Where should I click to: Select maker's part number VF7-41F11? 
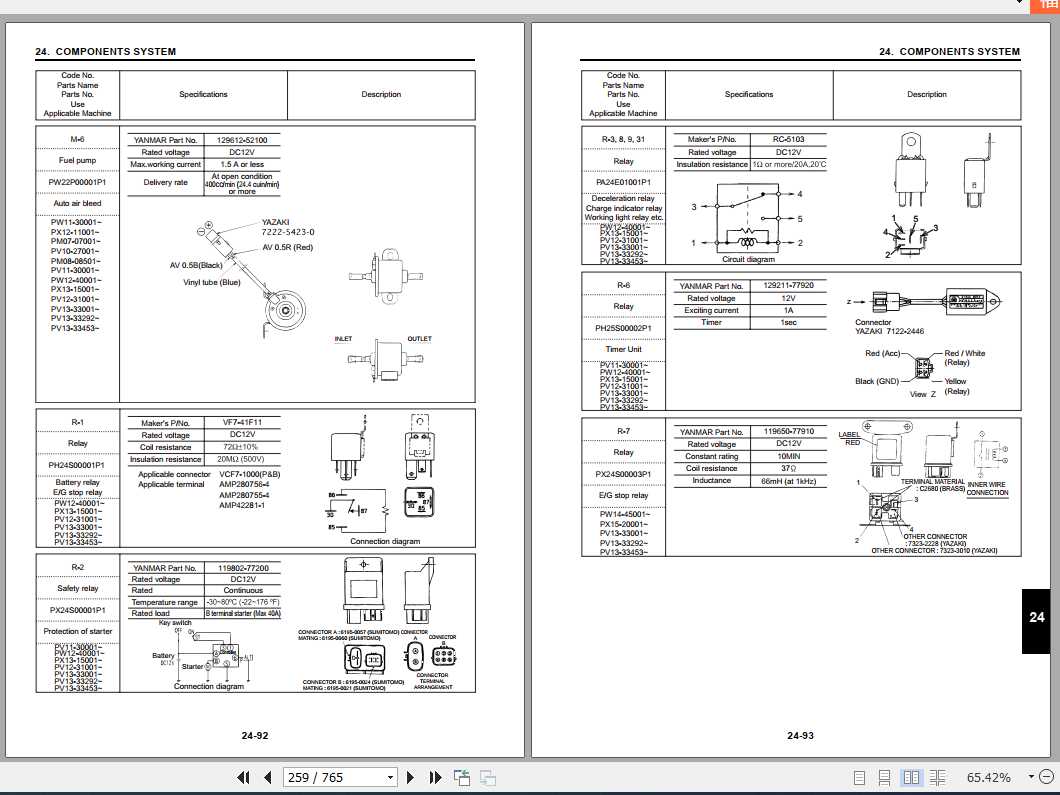(242, 423)
